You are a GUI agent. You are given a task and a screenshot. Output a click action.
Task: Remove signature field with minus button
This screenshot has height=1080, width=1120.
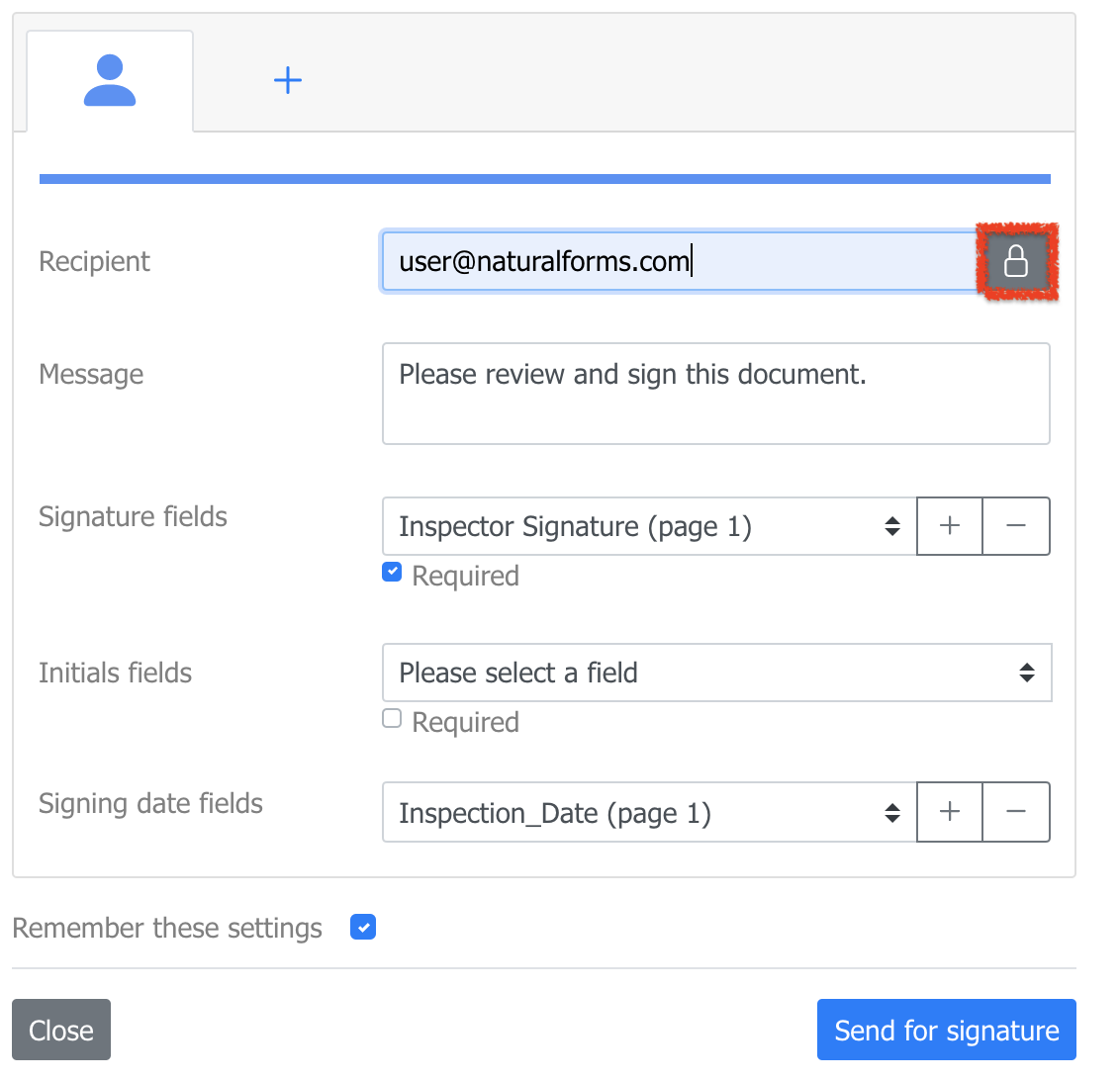[1016, 526]
